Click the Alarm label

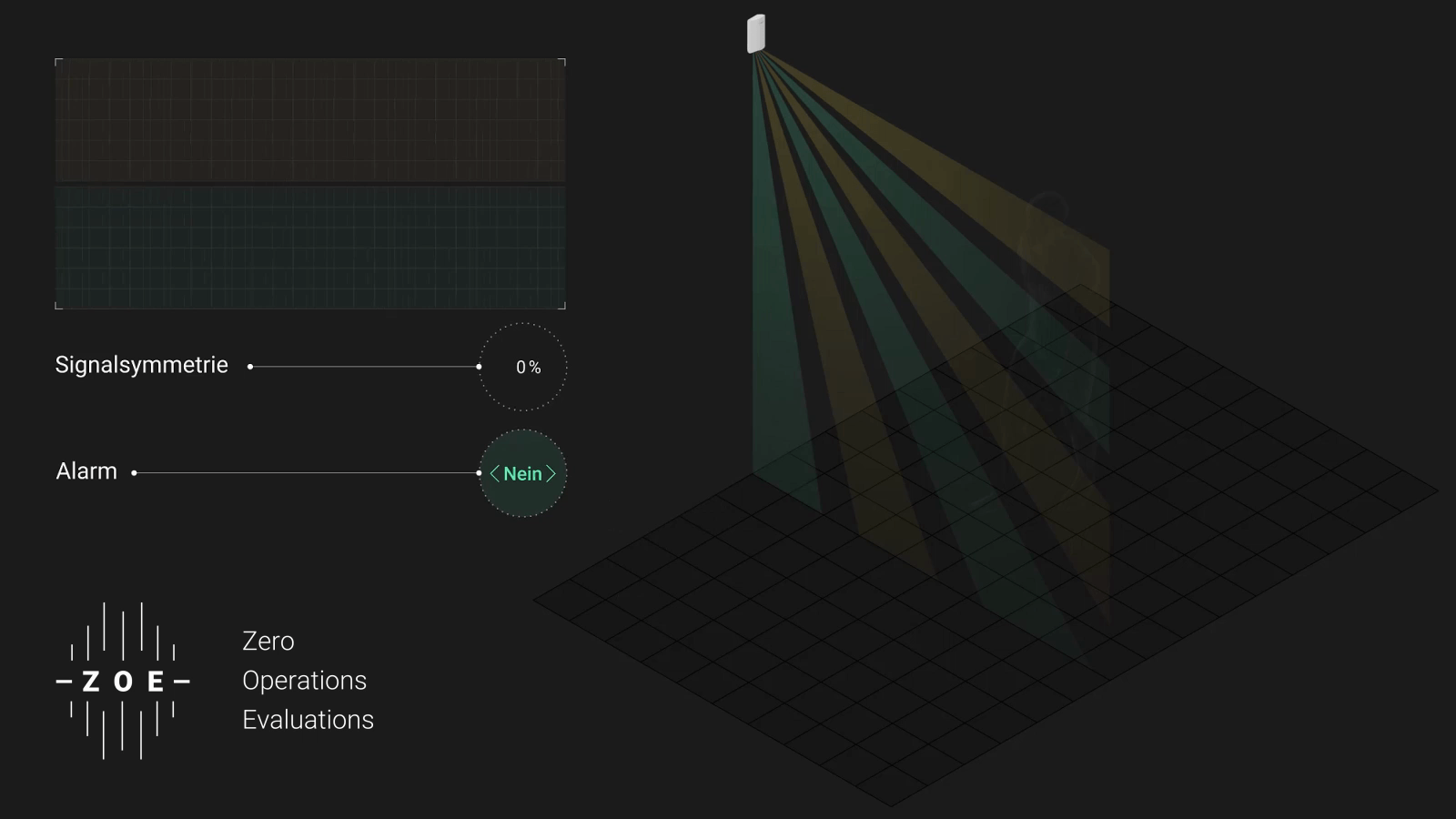click(x=86, y=471)
